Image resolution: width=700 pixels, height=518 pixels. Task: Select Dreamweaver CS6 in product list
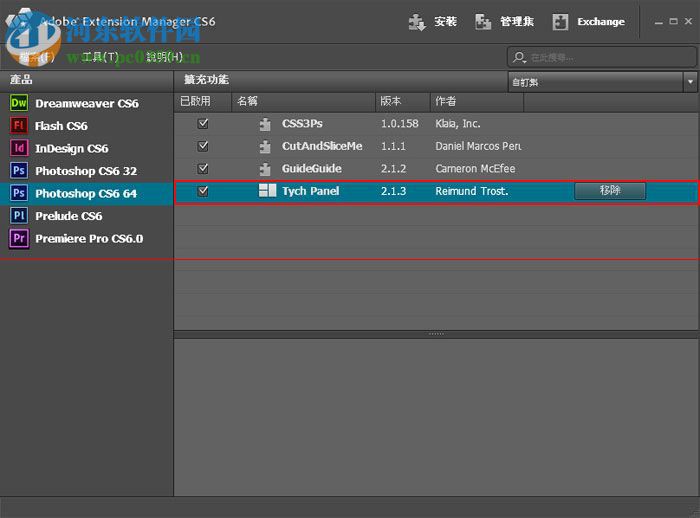(87, 103)
